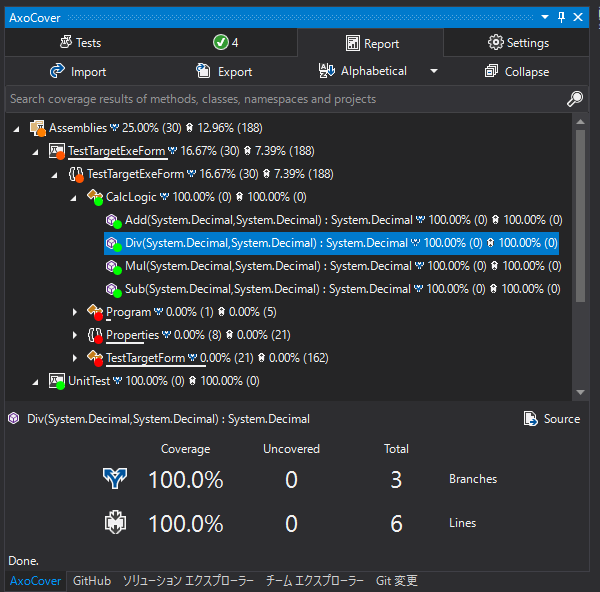Click the Collapse stacked-windows icon
This screenshot has height=592, width=600.
point(491,71)
